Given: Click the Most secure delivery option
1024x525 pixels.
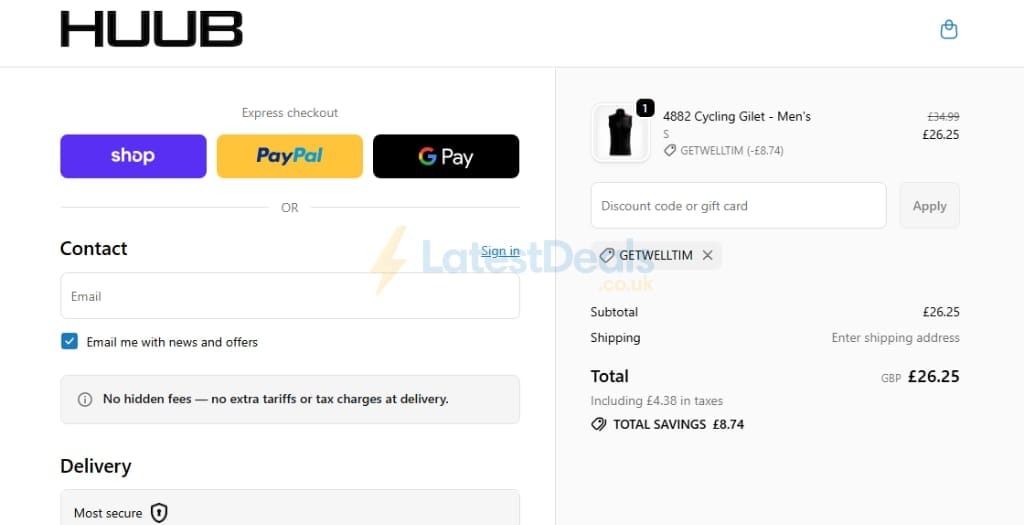Looking at the screenshot, I should pos(290,507).
